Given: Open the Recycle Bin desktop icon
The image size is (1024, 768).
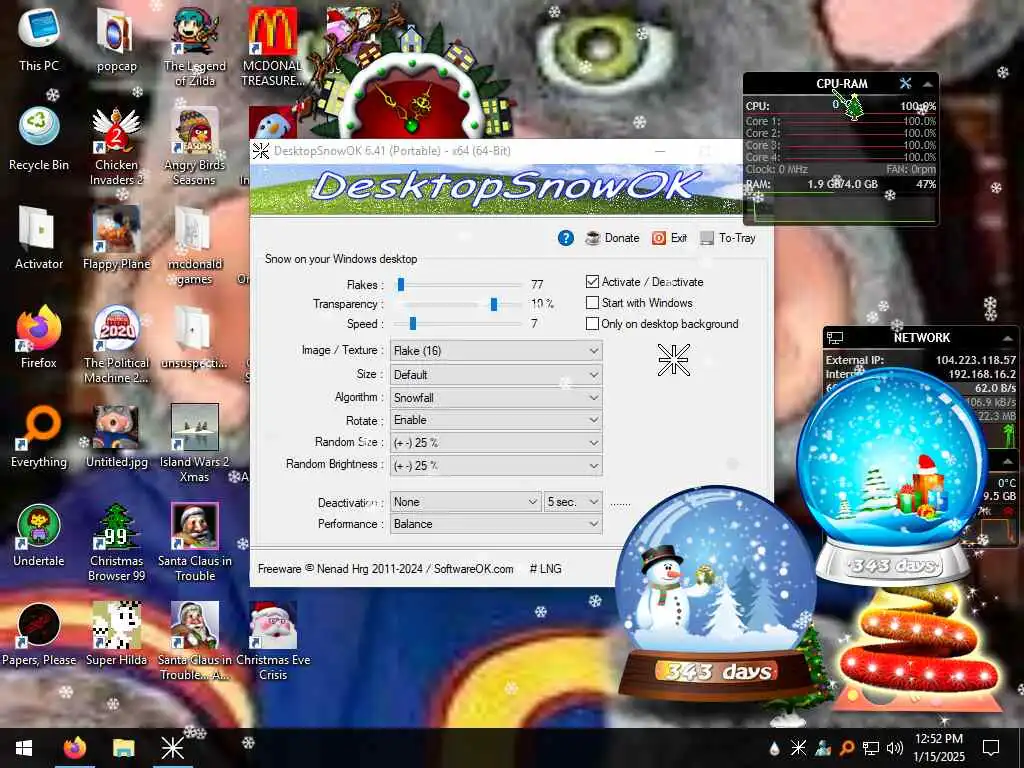Looking at the screenshot, I should pos(39,138).
